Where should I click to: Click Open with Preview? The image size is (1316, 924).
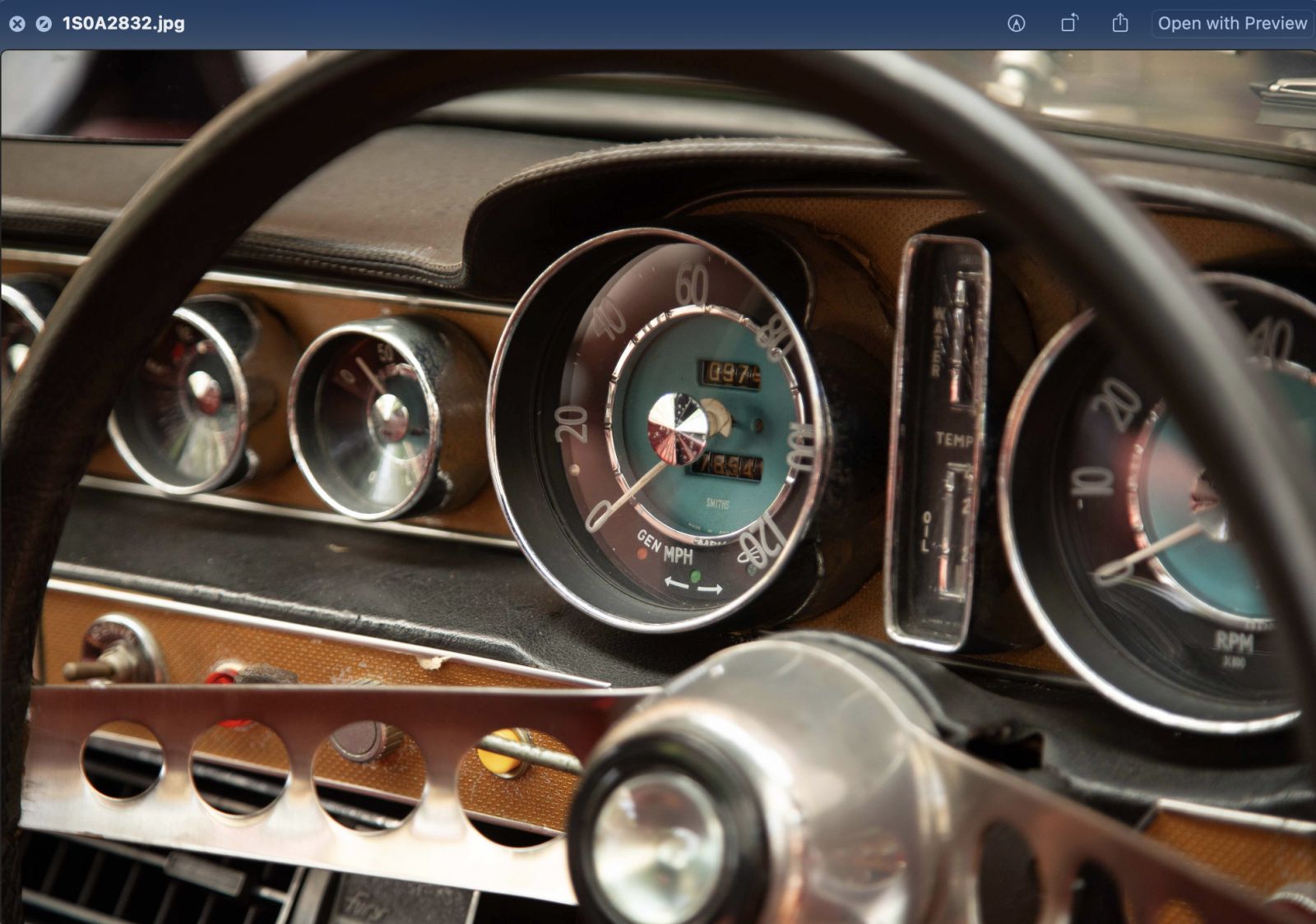1232,23
